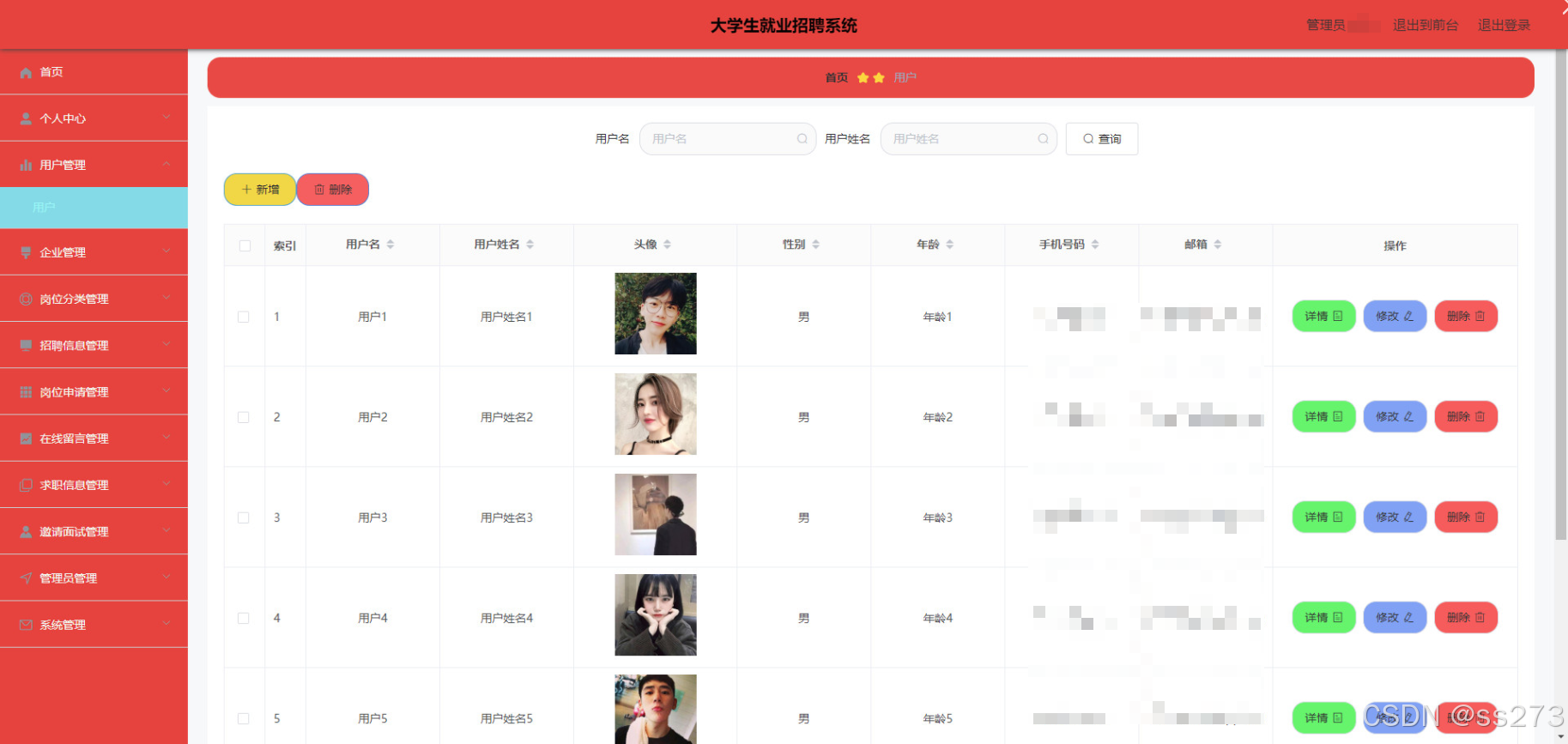Toggle the select-all checkbox in the table header
The height and width of the screenshot is (744, 1568).
click(x=245, y=245)
